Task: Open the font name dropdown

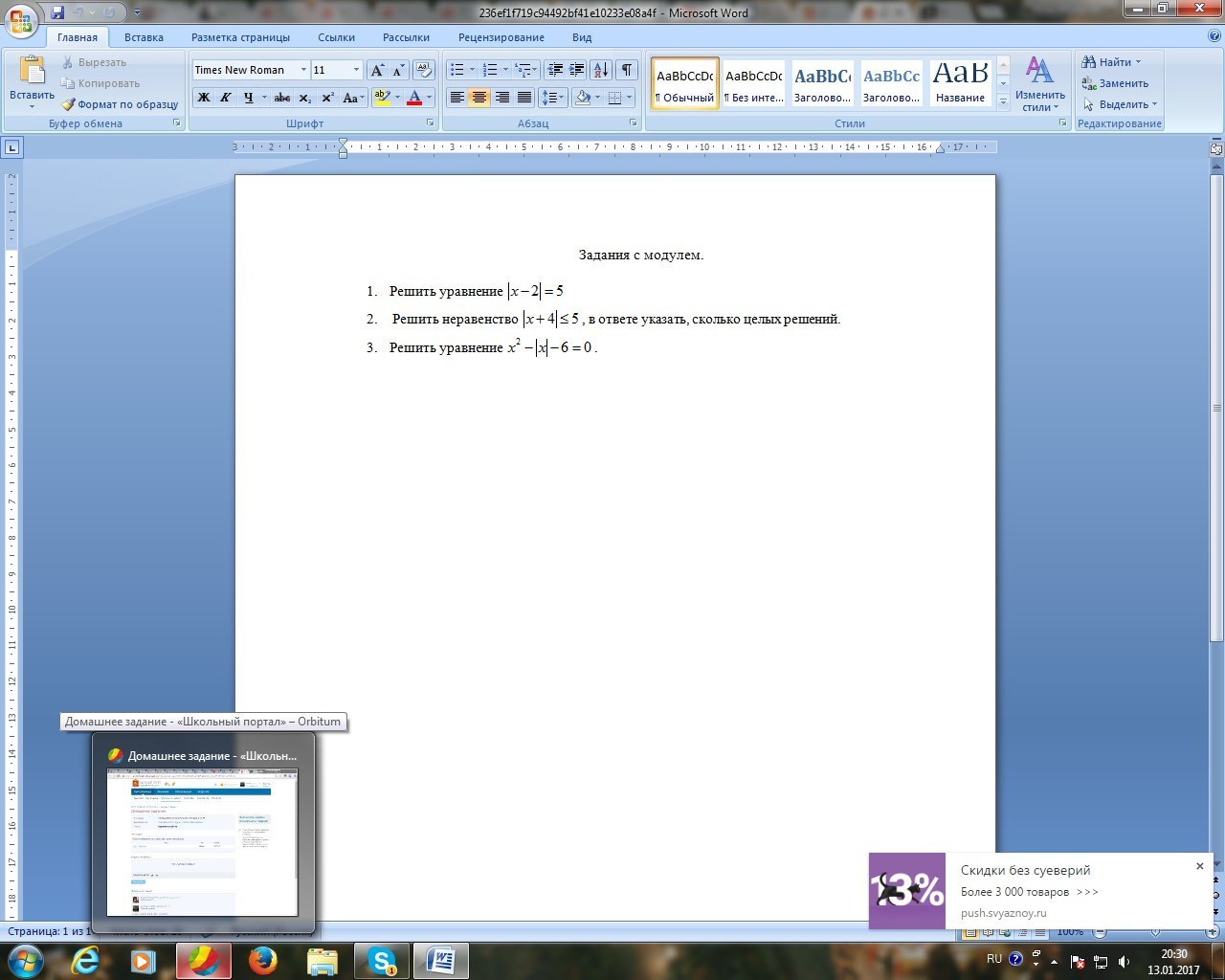Action: pos(303,70)
